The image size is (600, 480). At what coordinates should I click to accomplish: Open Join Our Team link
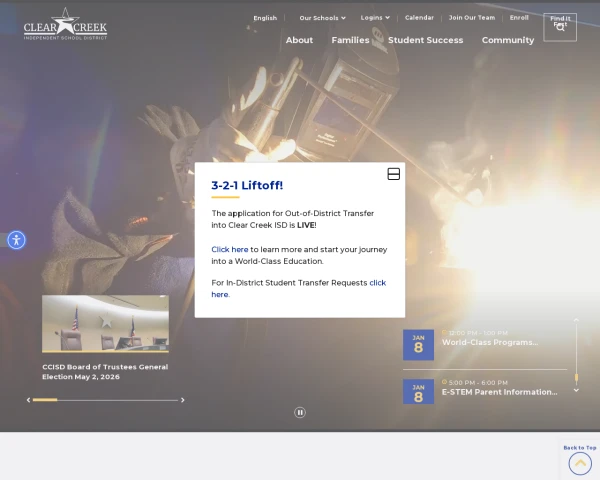click(x=471, y=18)
